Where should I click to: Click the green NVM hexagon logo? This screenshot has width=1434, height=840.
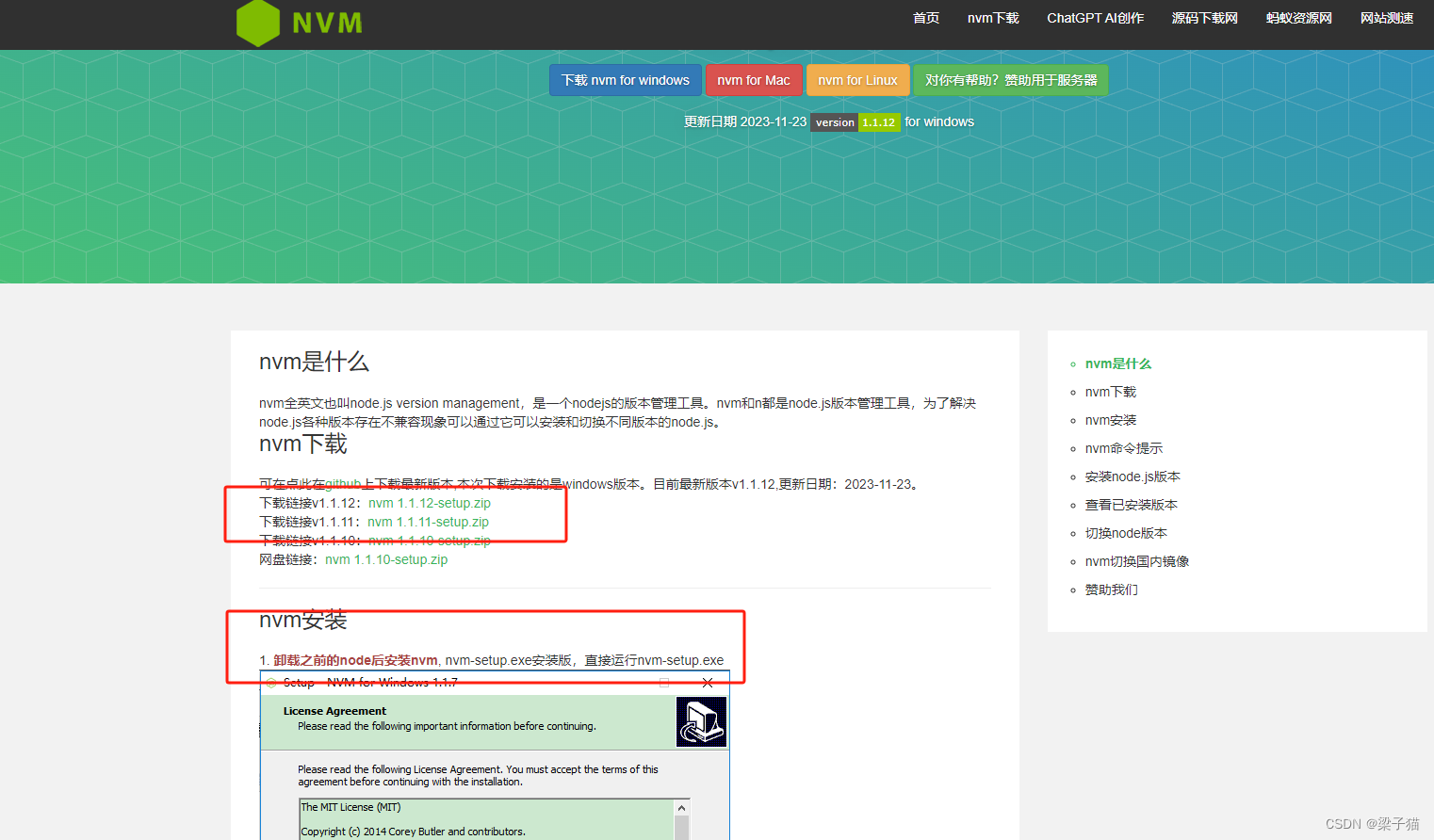(258, 23)
